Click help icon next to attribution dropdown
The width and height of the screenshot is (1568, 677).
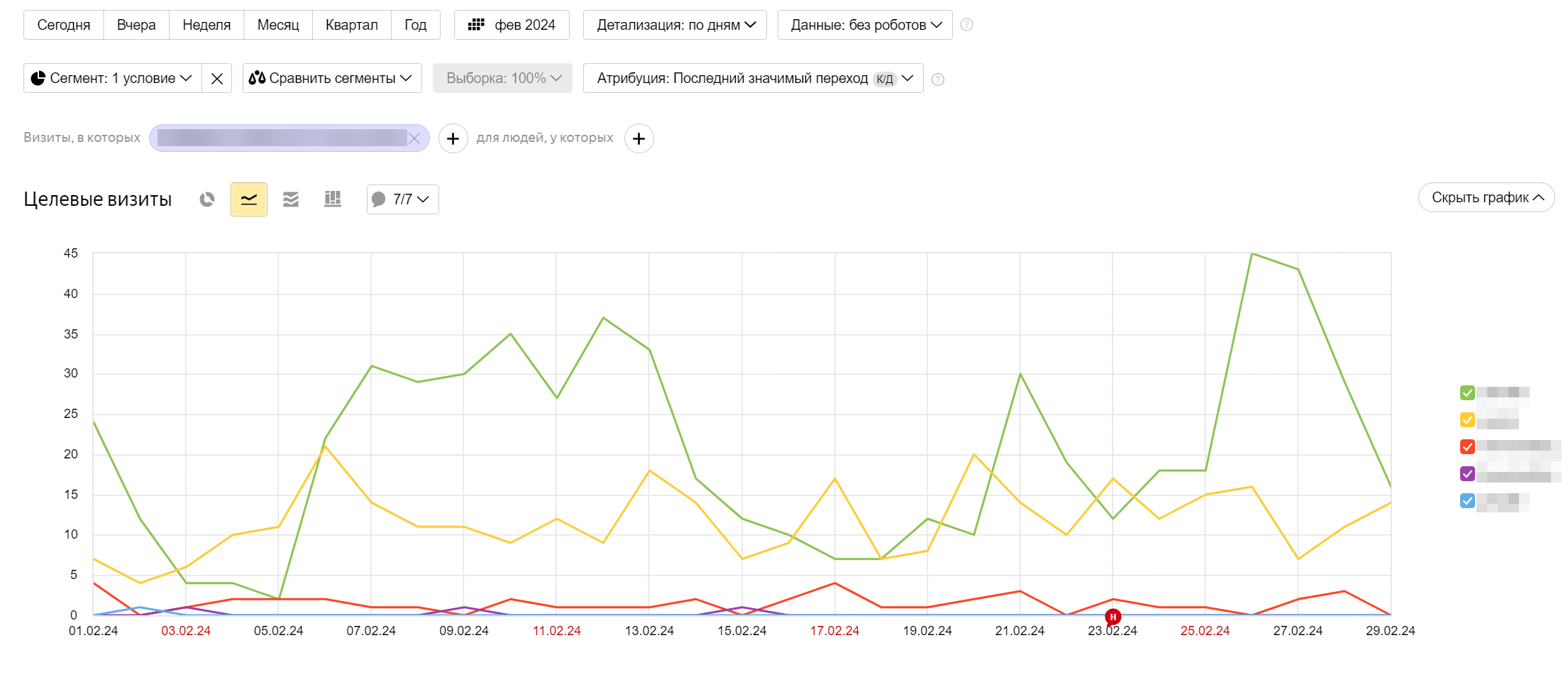937,79
